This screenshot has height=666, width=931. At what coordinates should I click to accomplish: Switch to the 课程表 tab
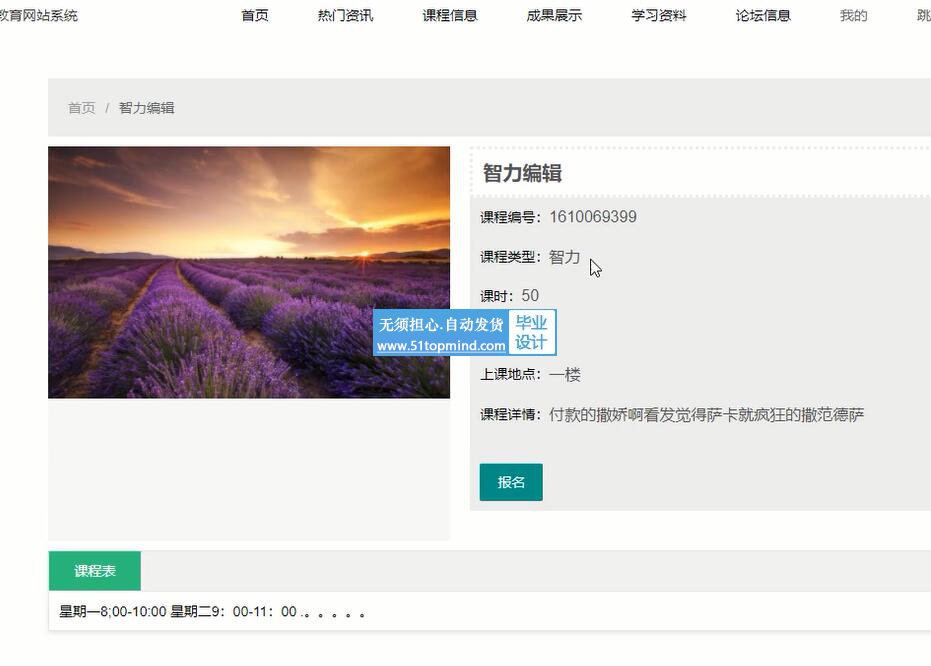94,570
